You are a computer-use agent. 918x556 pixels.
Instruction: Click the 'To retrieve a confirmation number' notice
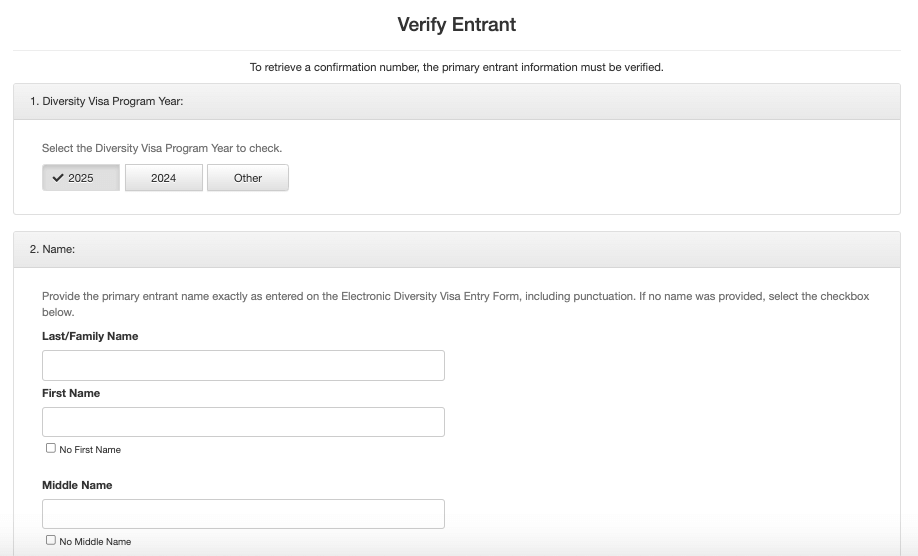coord(456,68)
